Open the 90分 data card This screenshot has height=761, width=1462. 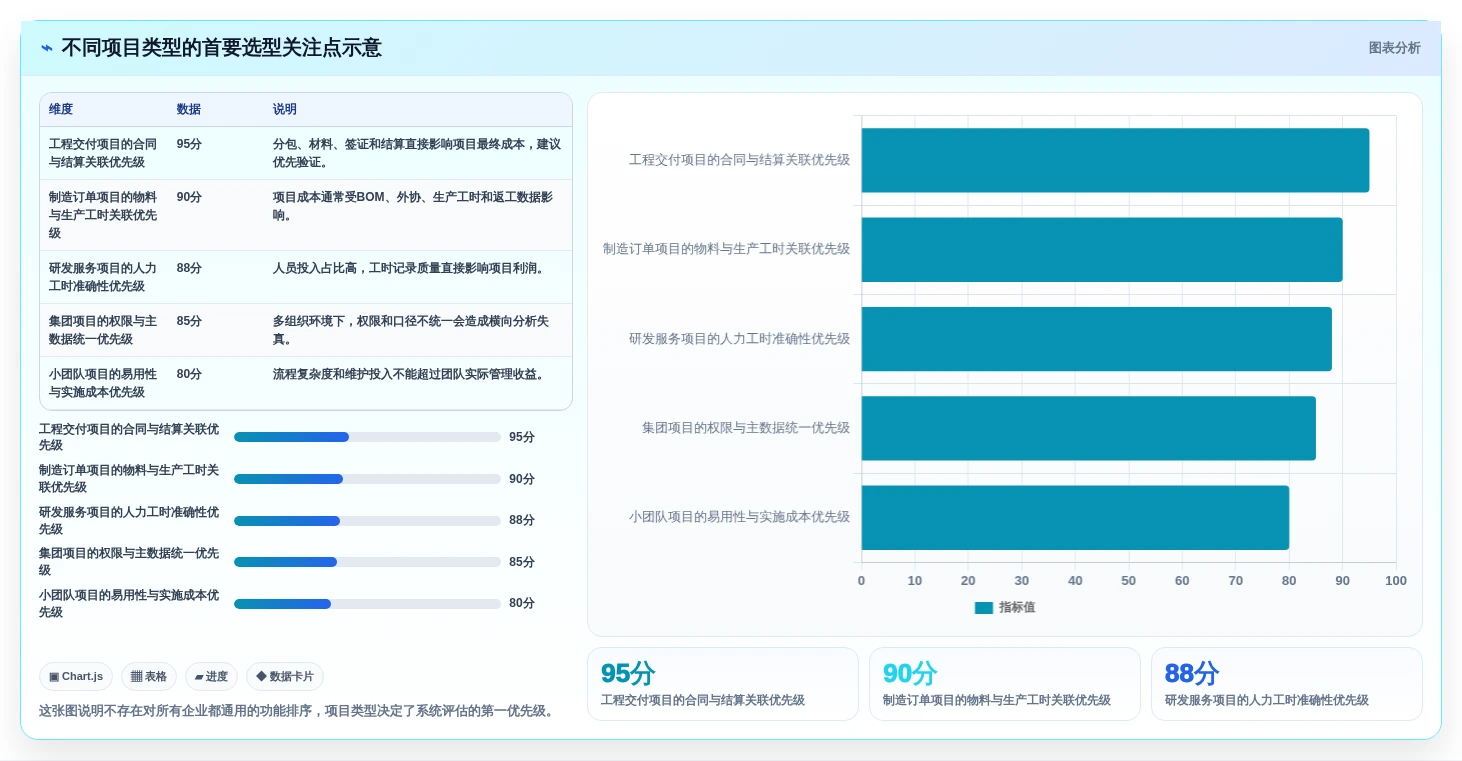pos(1004,684)
